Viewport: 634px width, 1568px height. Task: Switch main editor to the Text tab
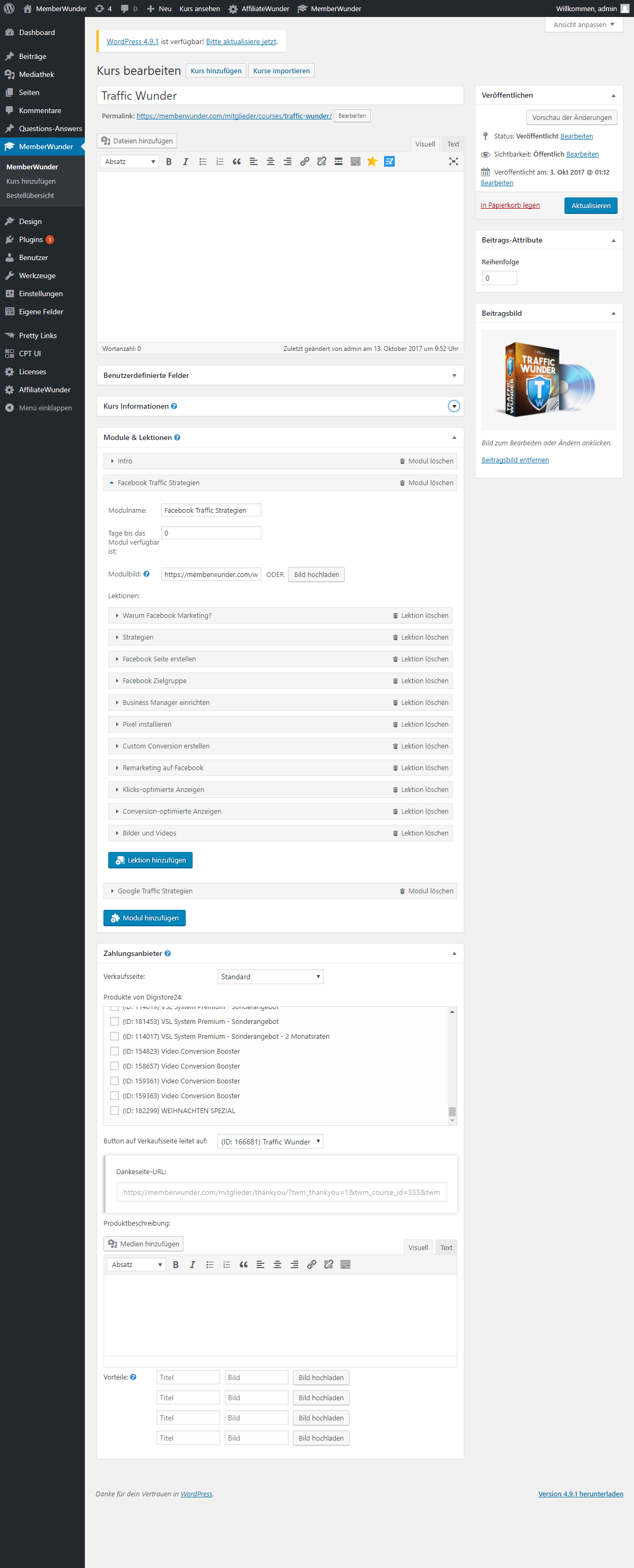pyautogui.click(x=453, y=144)
